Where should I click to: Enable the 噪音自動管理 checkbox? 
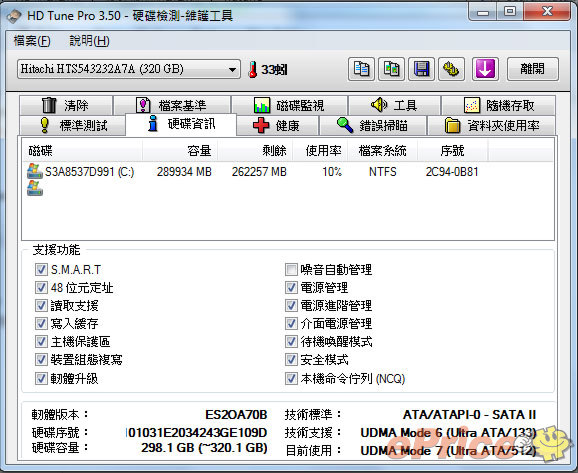tap(291, 269)
